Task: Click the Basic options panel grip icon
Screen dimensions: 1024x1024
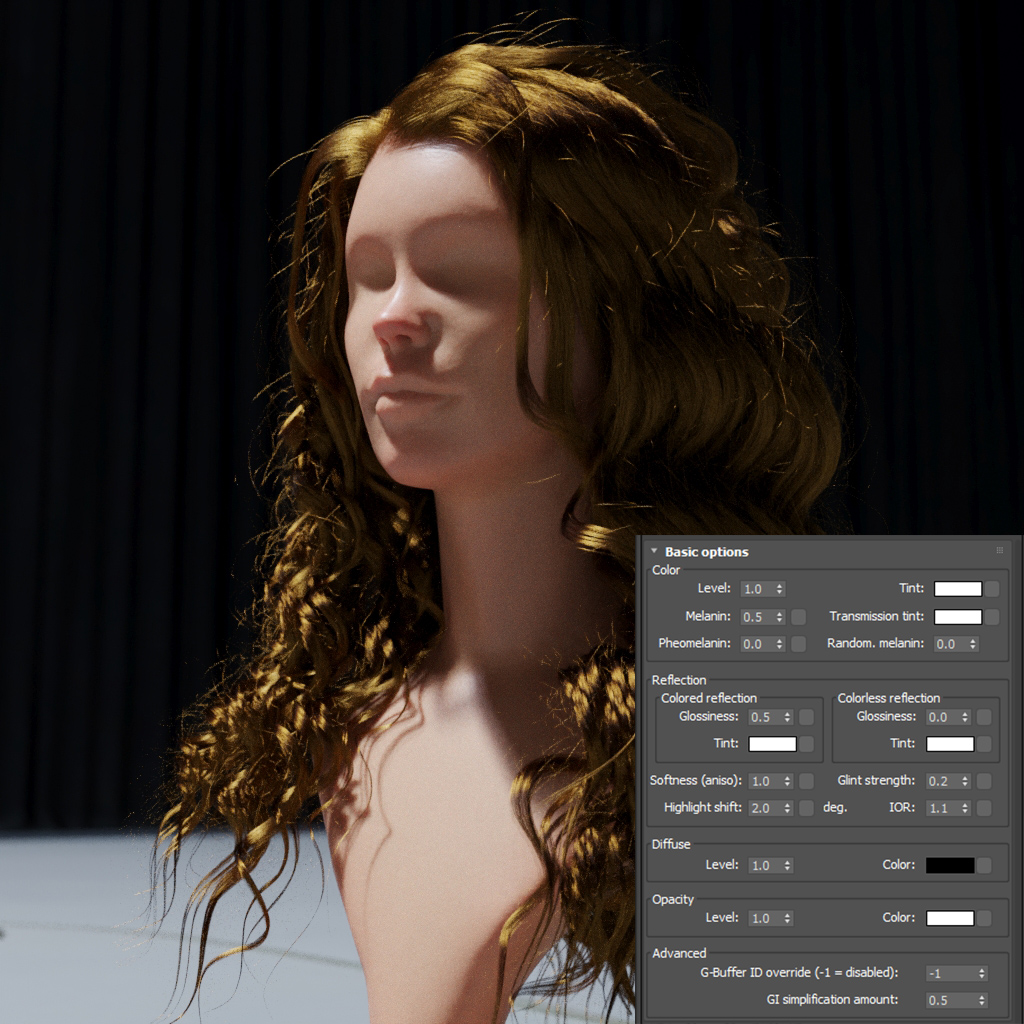Action: click(999, 551)
